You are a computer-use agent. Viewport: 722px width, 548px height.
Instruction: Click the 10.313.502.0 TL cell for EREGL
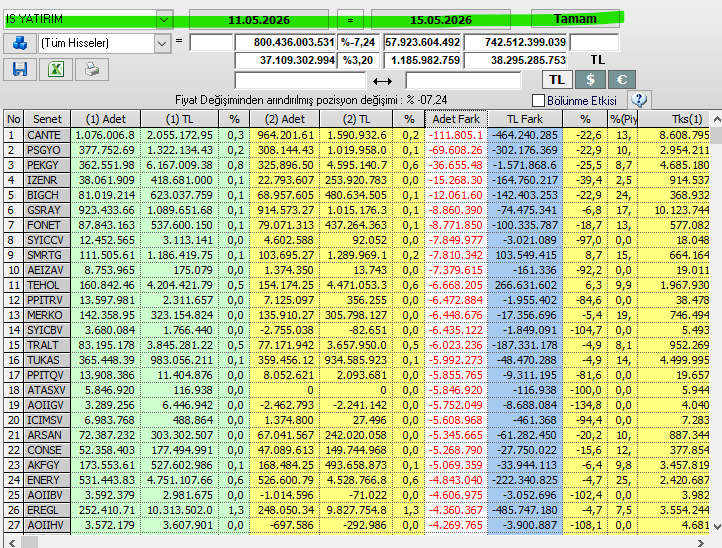(x=179, y=510)
